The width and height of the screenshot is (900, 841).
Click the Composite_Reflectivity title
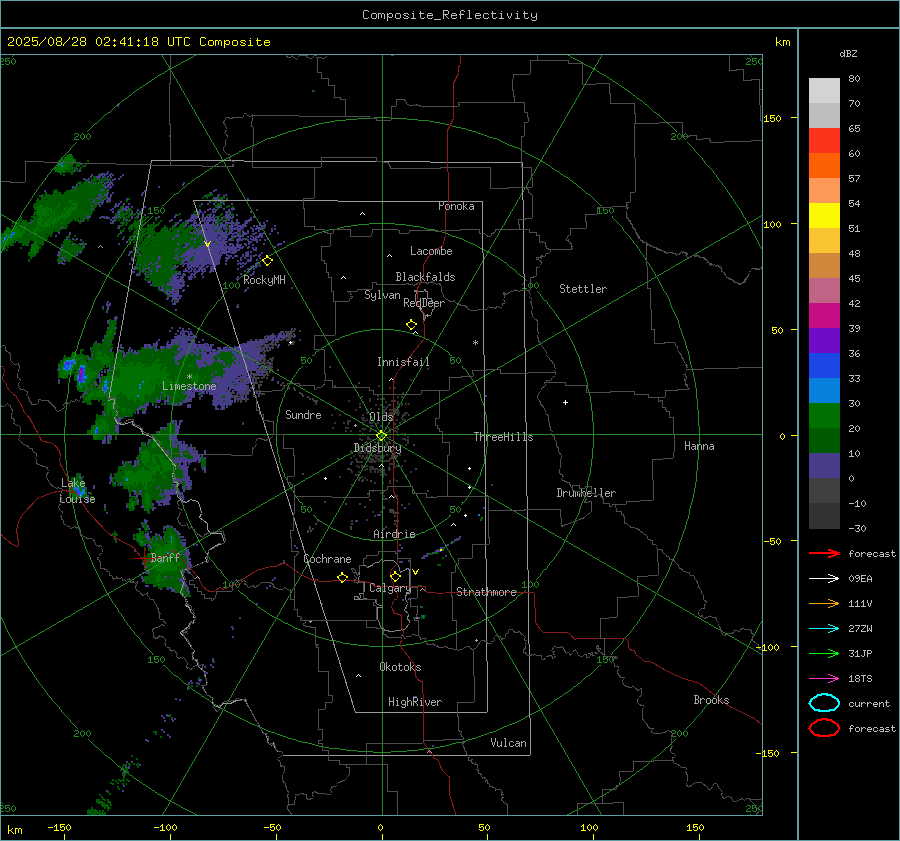click(x=450, y=15)
